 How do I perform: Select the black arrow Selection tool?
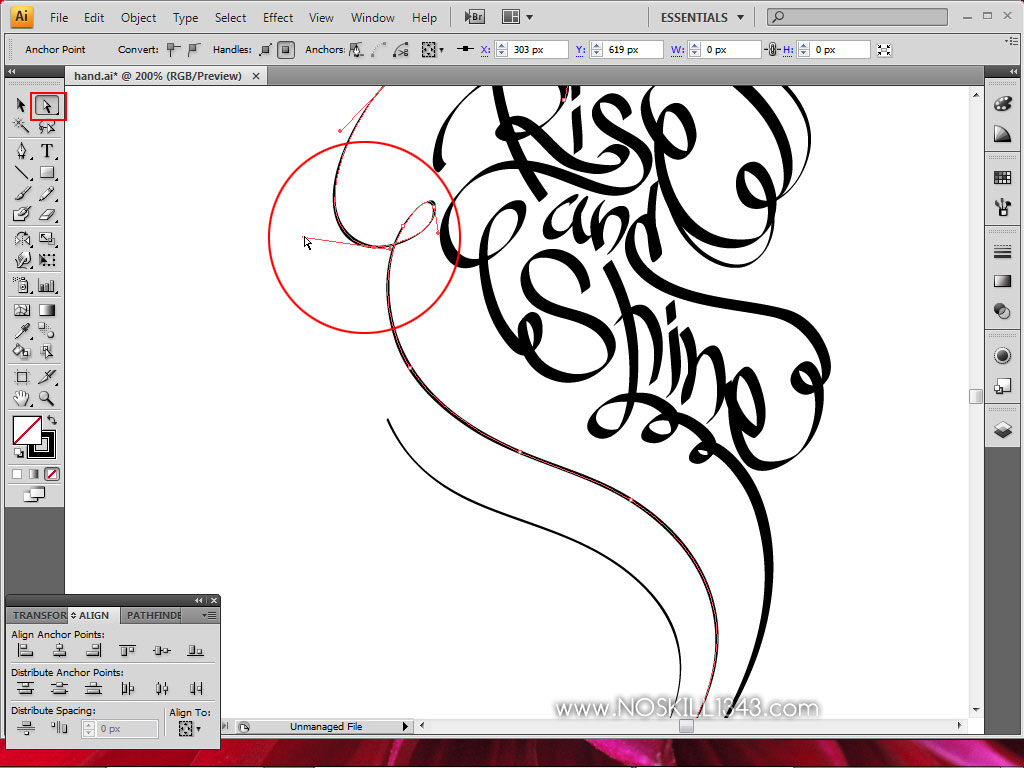(x=21, y=105)
